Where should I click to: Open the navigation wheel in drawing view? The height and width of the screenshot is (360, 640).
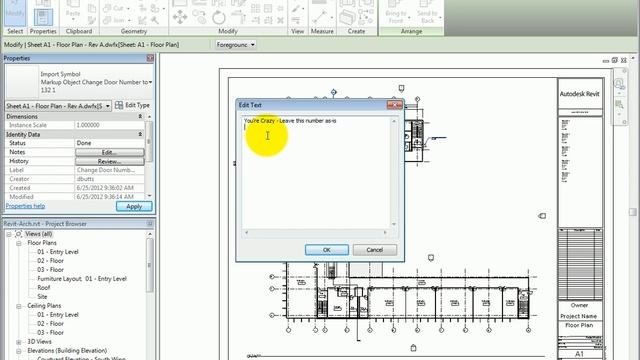[x=620, y=84]
